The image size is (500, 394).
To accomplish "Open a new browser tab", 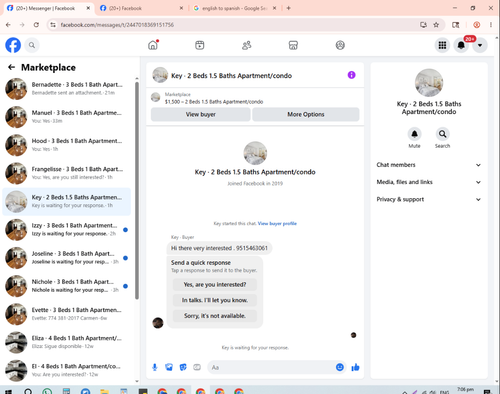I will (289, 8).
